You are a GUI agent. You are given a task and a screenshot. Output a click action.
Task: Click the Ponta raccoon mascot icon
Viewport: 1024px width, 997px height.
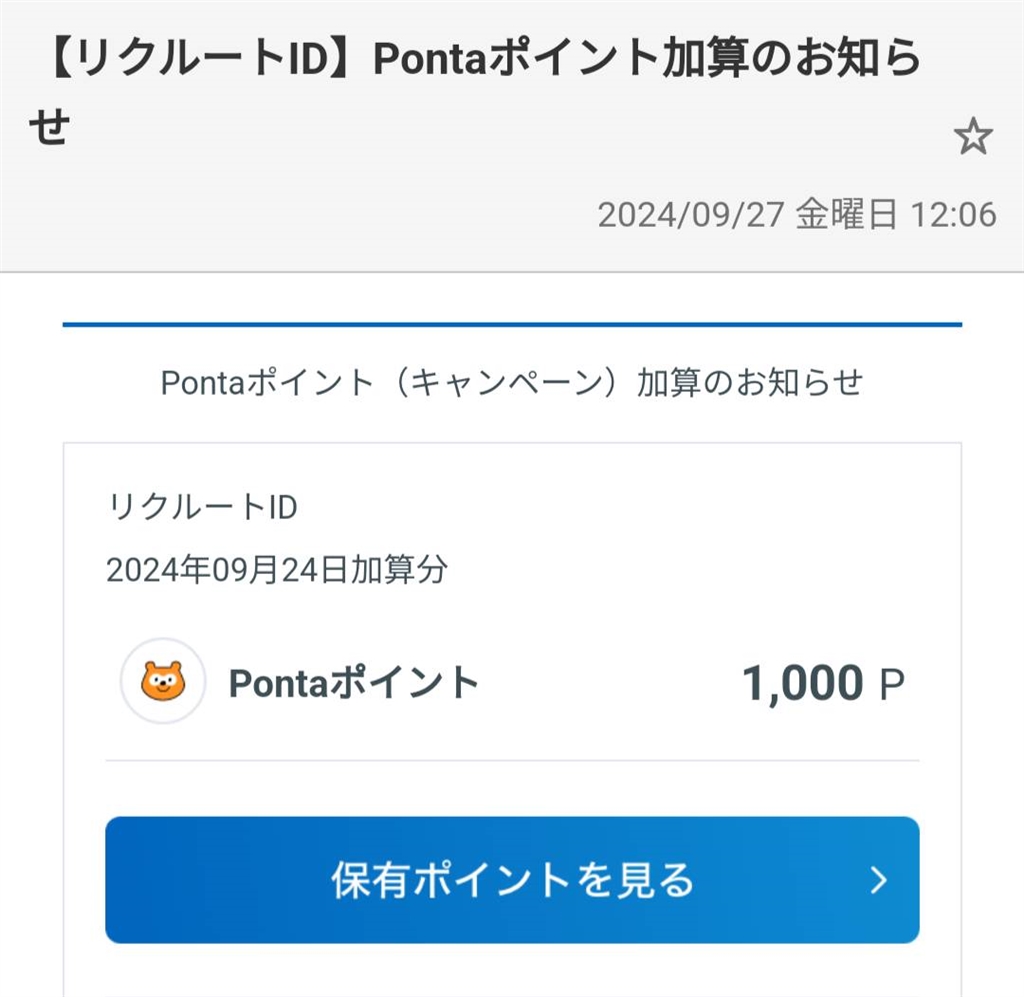(163, 682)
